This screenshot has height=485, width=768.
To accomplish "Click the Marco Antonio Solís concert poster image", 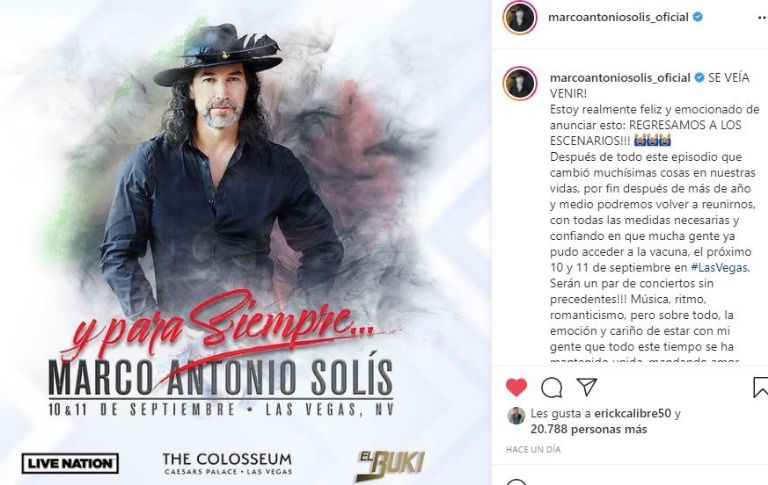I will pos(245,242).
